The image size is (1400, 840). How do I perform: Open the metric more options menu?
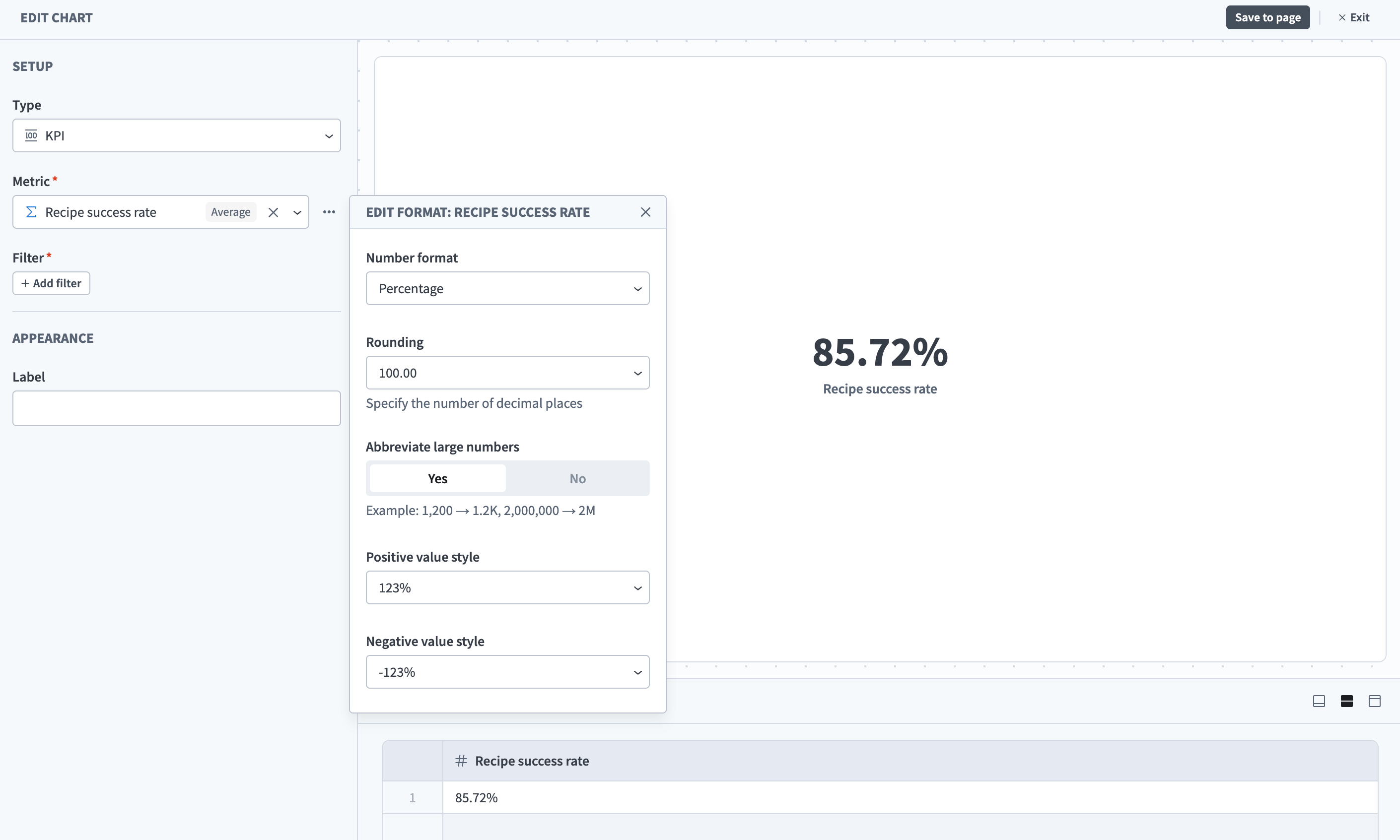point(329,212)
